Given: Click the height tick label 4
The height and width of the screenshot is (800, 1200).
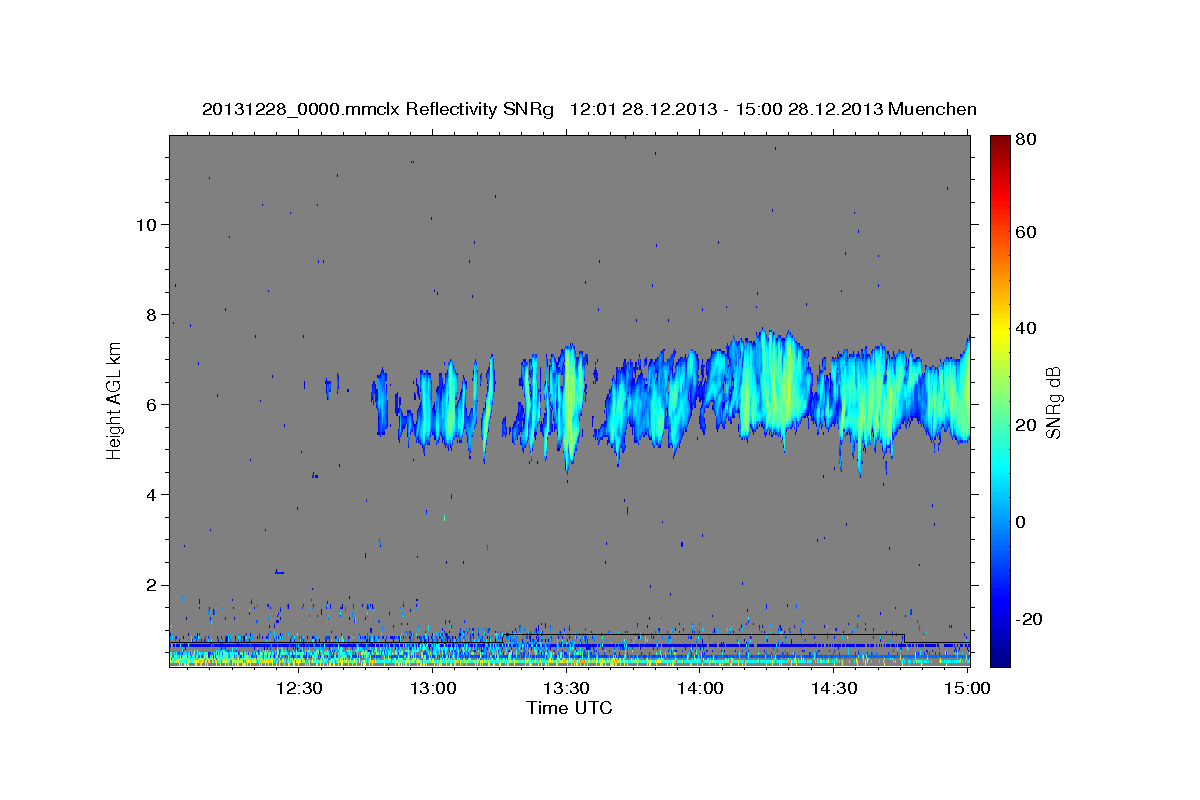Looking at the screenshot, I should click(149, 494).
